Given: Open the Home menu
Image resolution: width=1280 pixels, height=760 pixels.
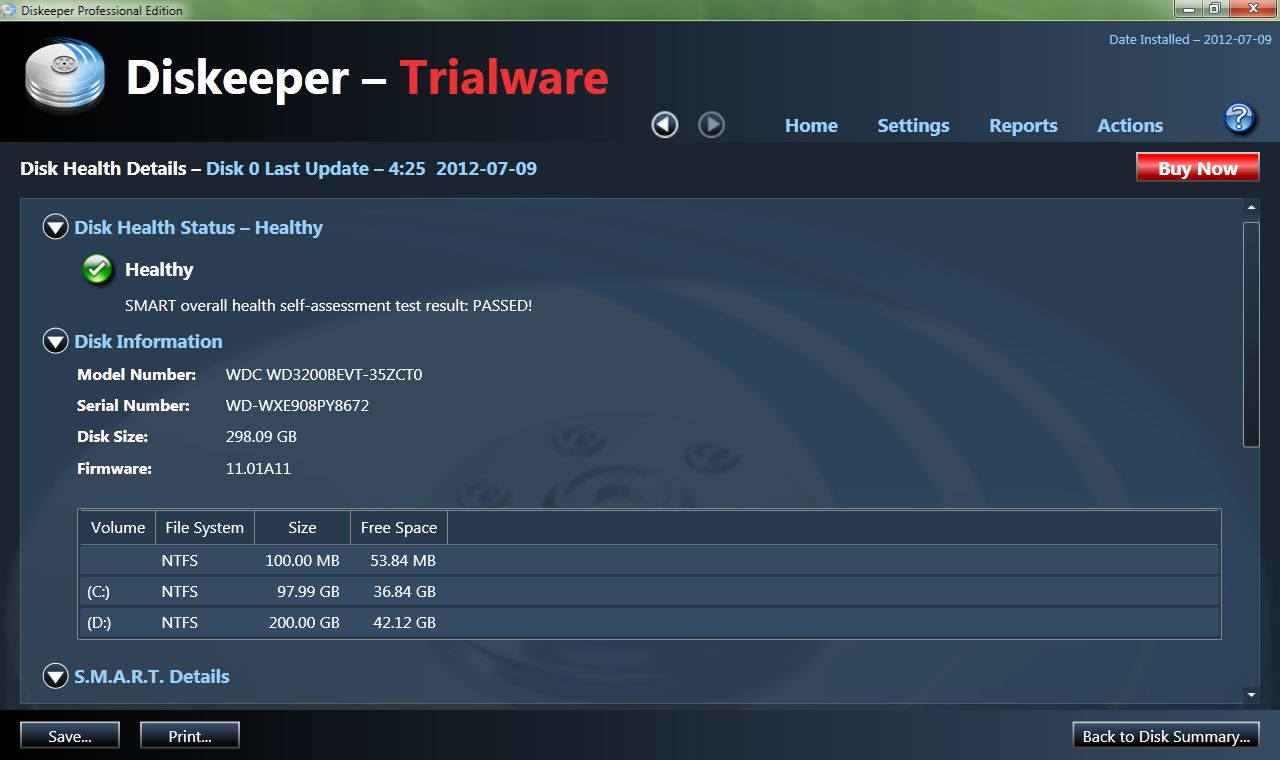Looking at the screenshot, I should point(811,126).
